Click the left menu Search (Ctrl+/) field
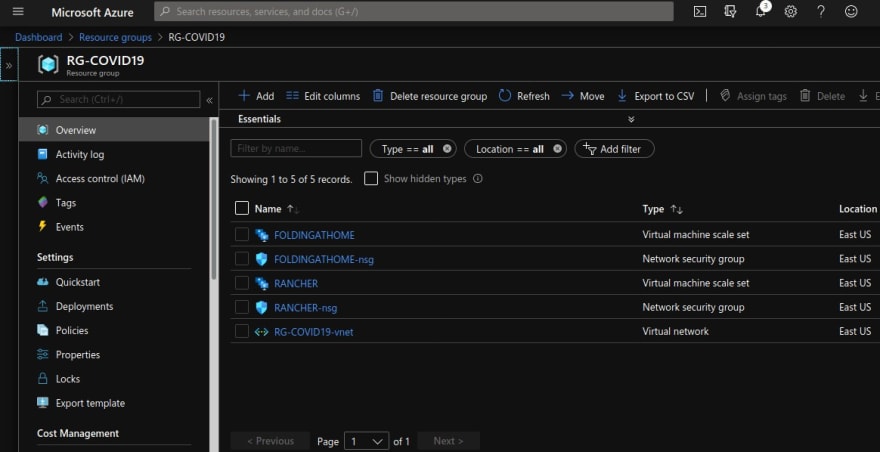This screenshot has width=880, height=452. click(118, 99)
